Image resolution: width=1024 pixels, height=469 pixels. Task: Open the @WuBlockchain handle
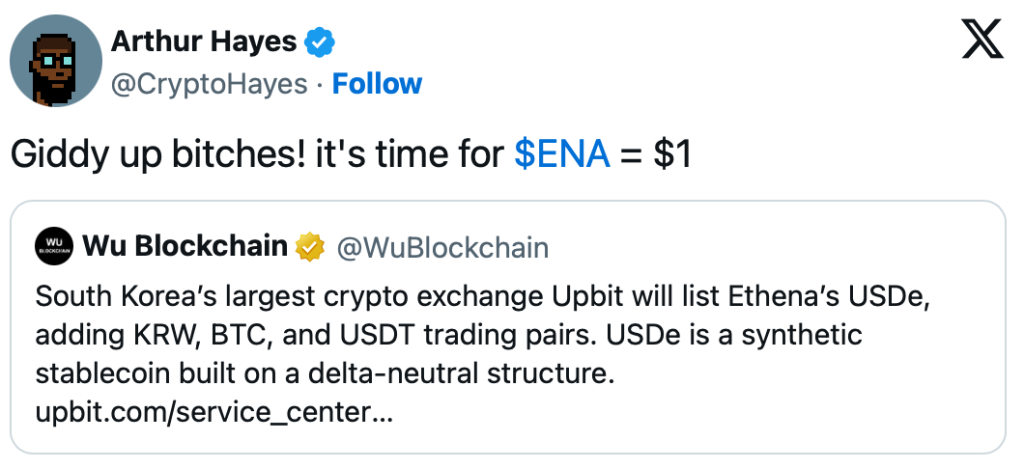pyautogui.click(x=443, y=246)
